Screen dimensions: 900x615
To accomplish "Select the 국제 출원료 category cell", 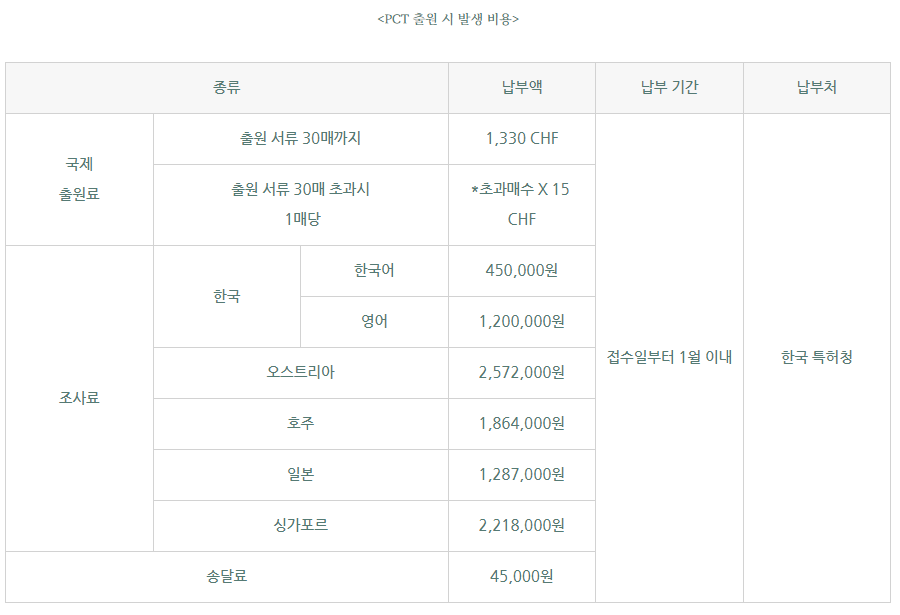I will [80, 179].
